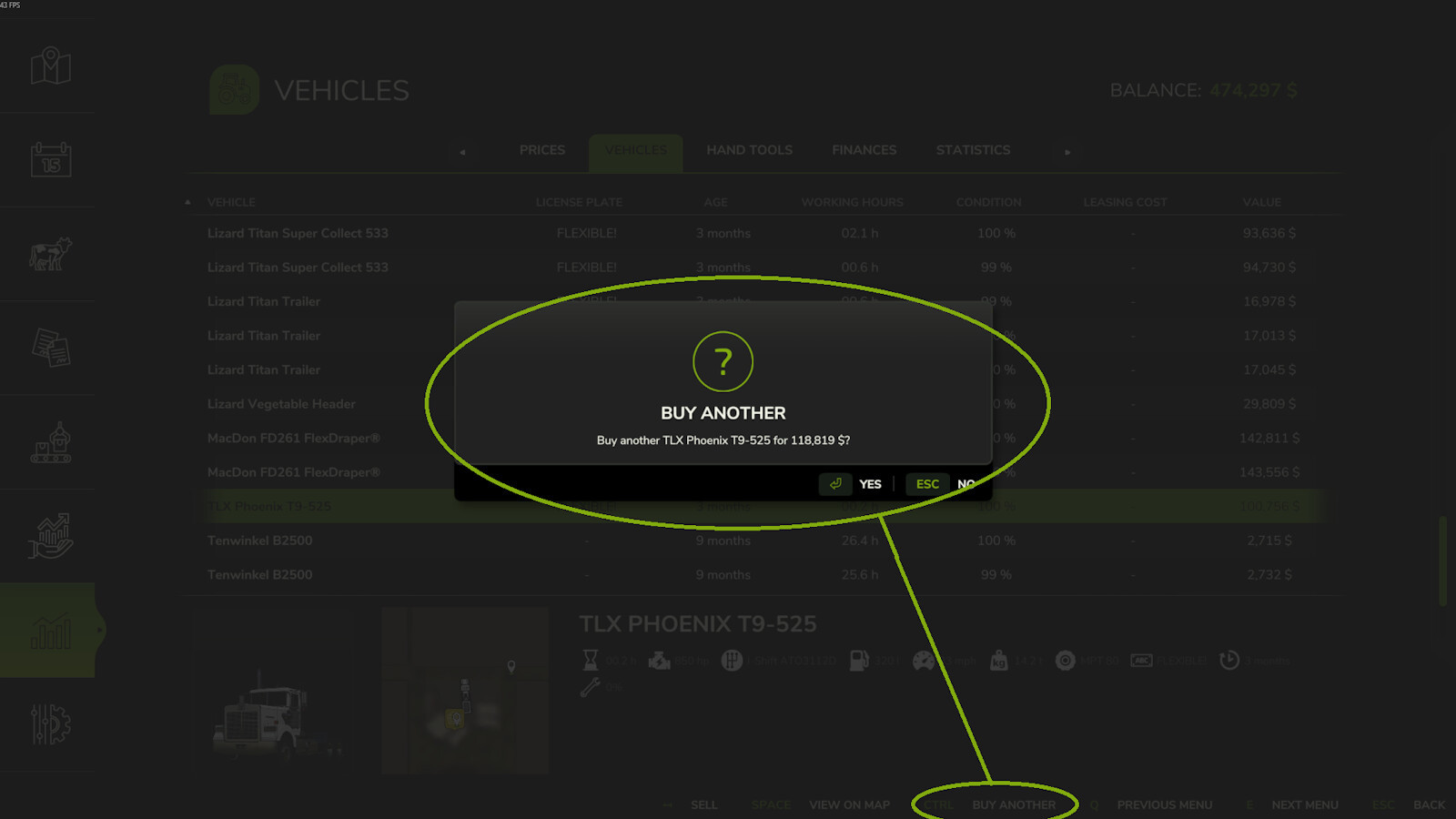The height and width of the screenshot is (819, 1456).
Task: Open the map icon in sidebar
Action: coord(51,66)
